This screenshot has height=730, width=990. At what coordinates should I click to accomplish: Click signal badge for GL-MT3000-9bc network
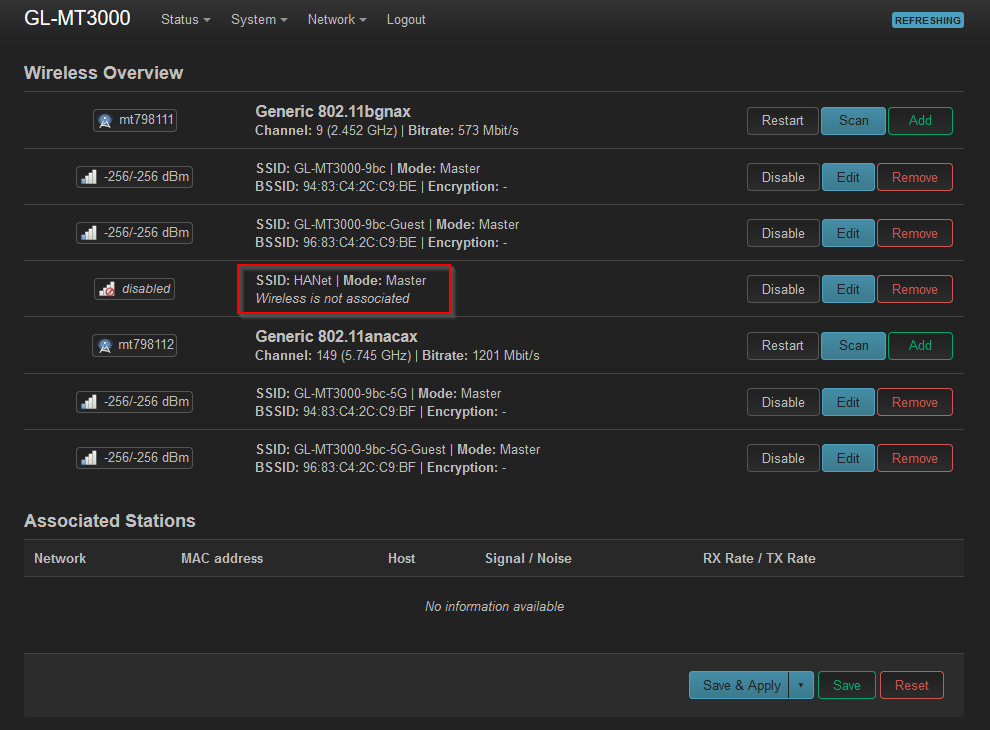point(135,177)
